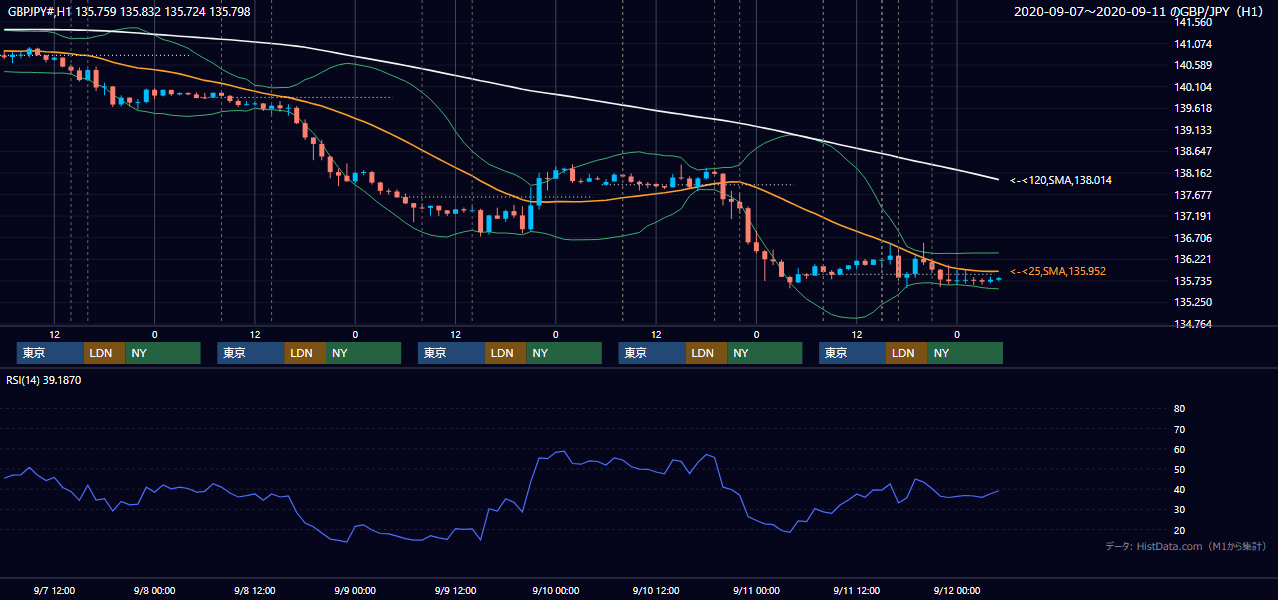
Task: Click RSI scale level 60
Action: [1179, 449]
